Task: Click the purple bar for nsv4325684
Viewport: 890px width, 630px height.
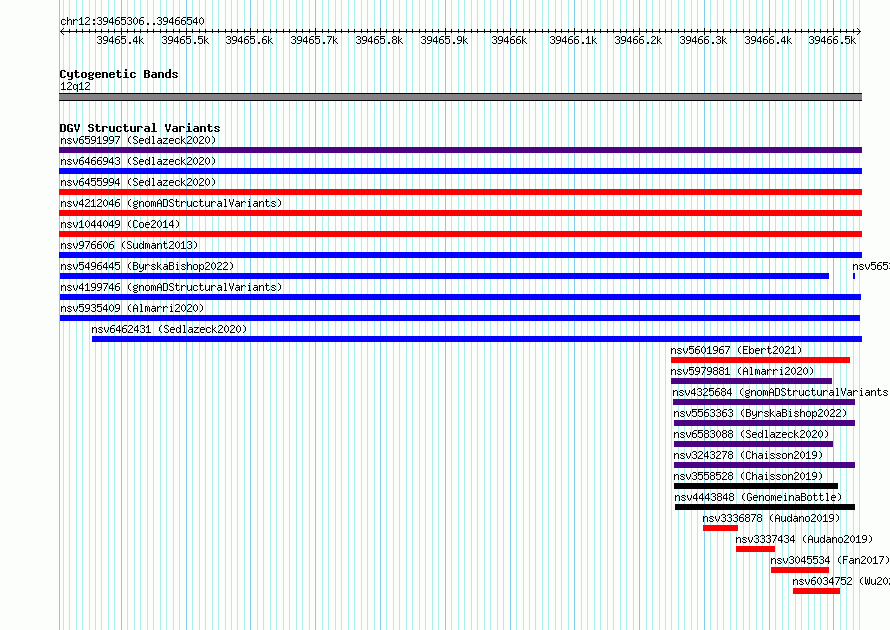Action: coord(763,402)
